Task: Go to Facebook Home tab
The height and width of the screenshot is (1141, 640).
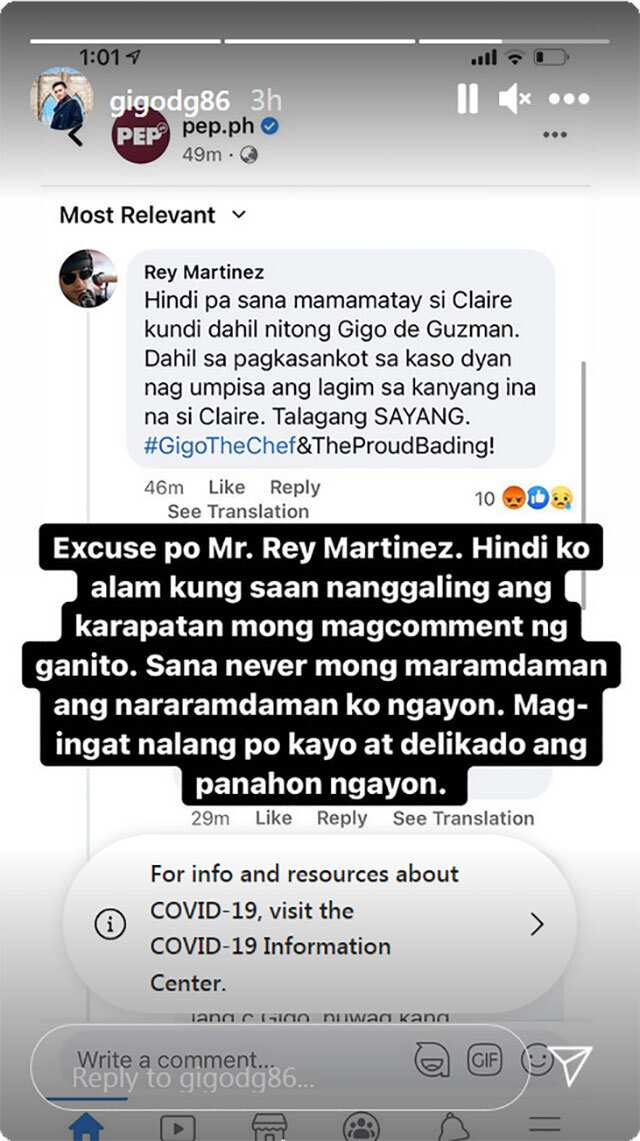Action: (86, 1126)
